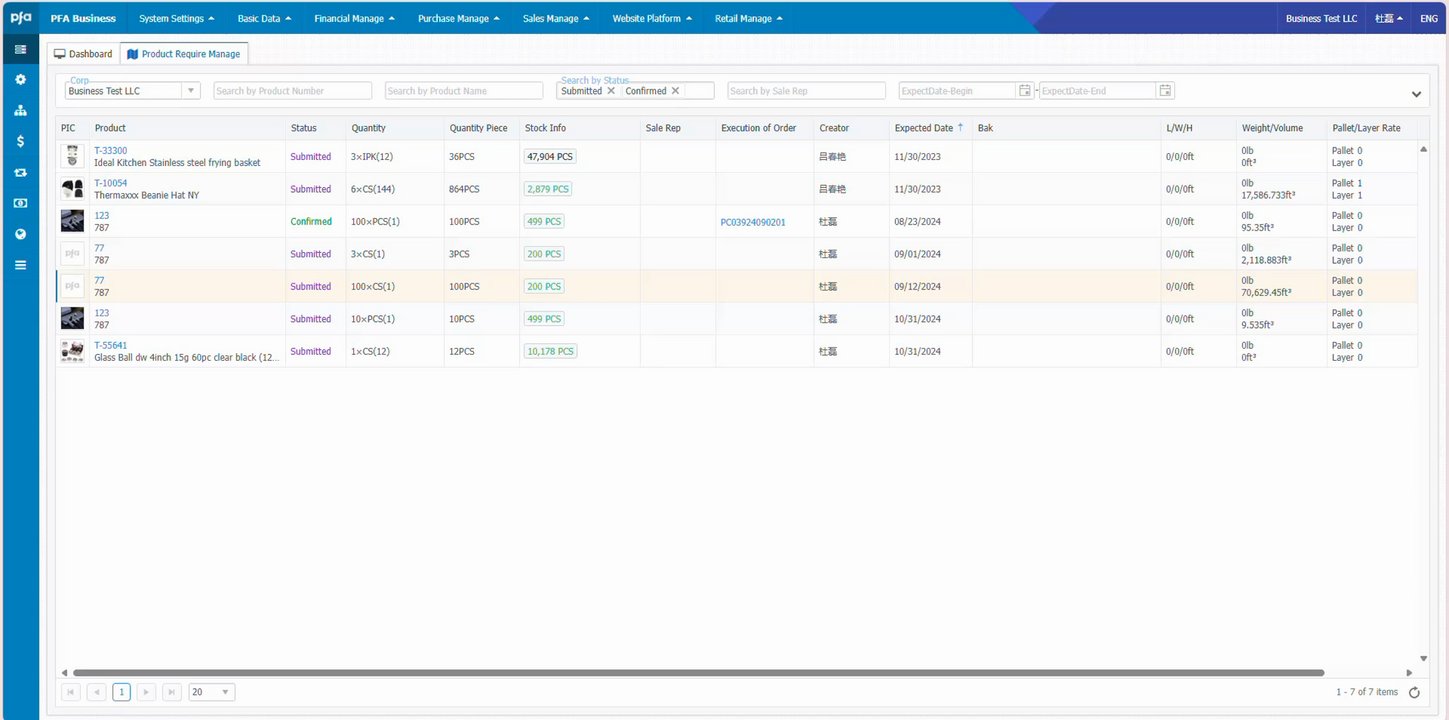Go to the previous page
1449x720 pixels.
coord(97,692)
